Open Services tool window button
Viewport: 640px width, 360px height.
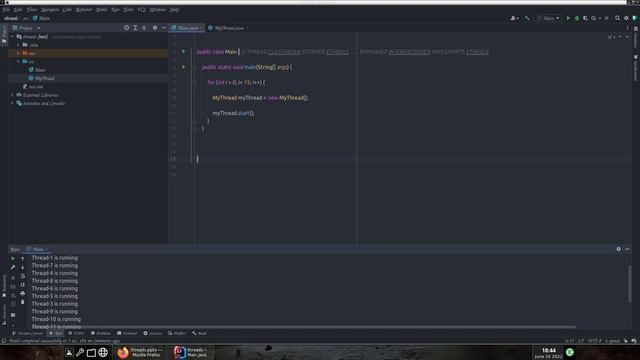[x=153, y=333]
